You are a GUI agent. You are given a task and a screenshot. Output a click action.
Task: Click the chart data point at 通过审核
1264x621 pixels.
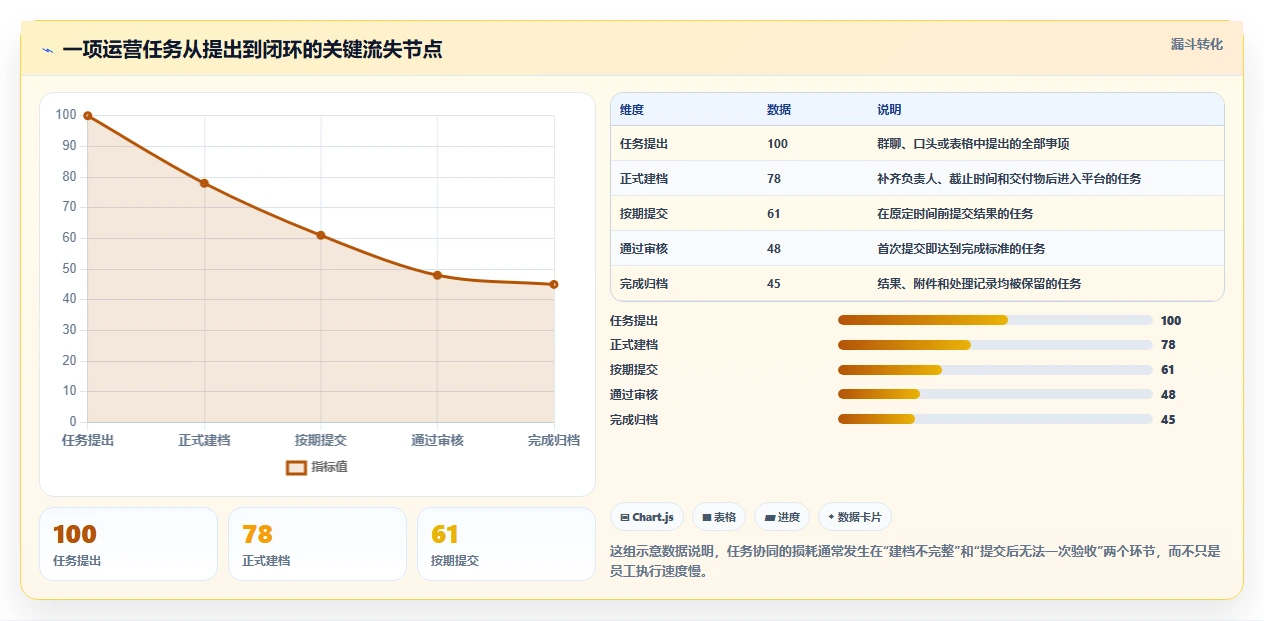coord(437,275)
